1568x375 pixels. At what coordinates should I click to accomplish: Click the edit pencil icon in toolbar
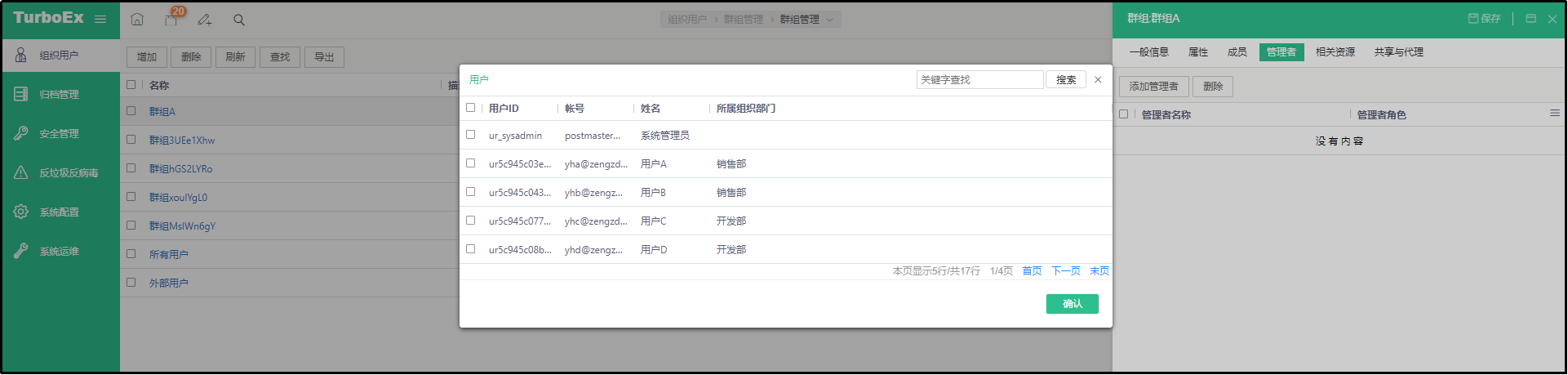pyautogui.click(x=205, y=20)
